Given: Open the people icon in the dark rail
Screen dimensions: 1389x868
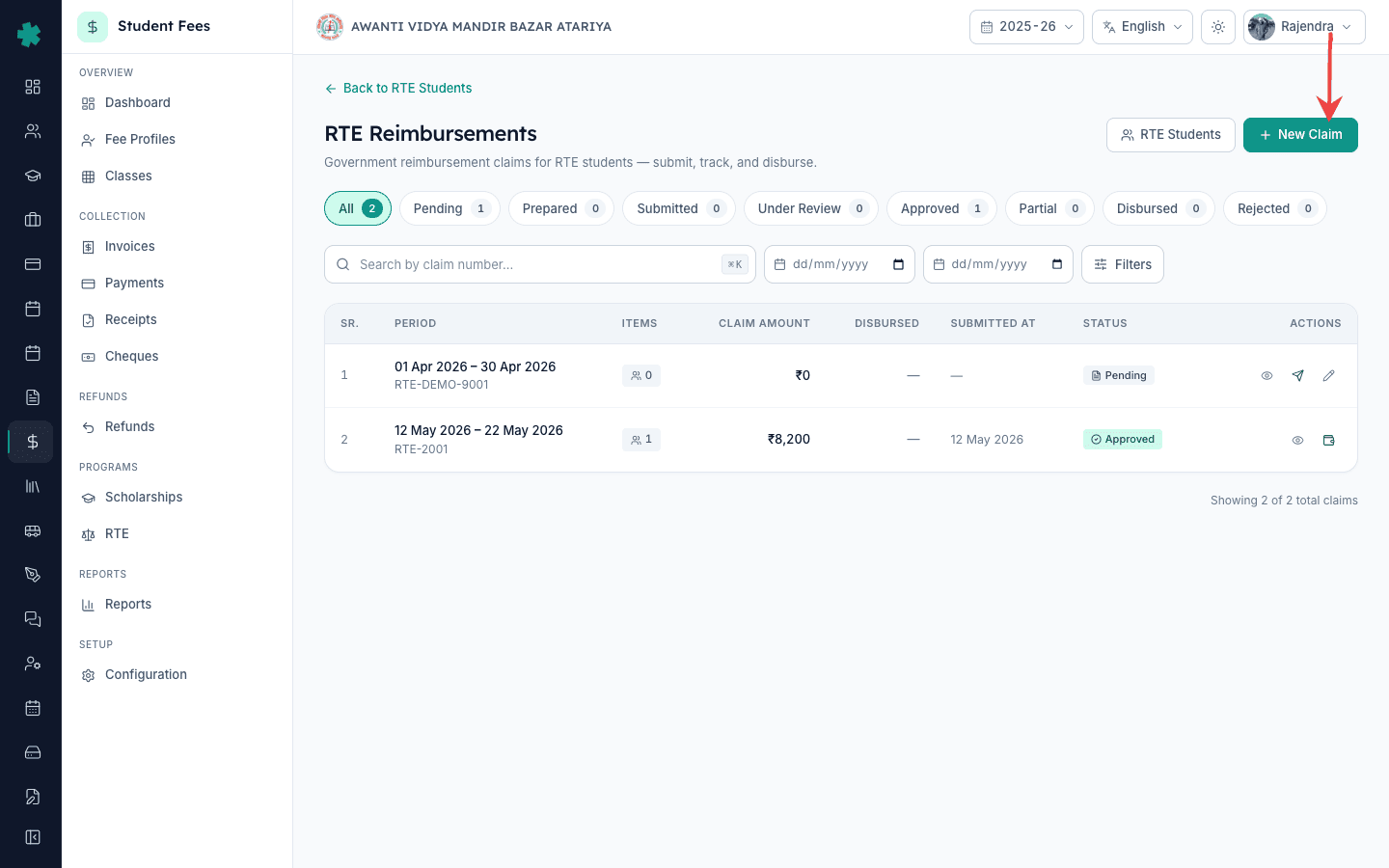Looking at the screenshot, I should tap(33, 131).
